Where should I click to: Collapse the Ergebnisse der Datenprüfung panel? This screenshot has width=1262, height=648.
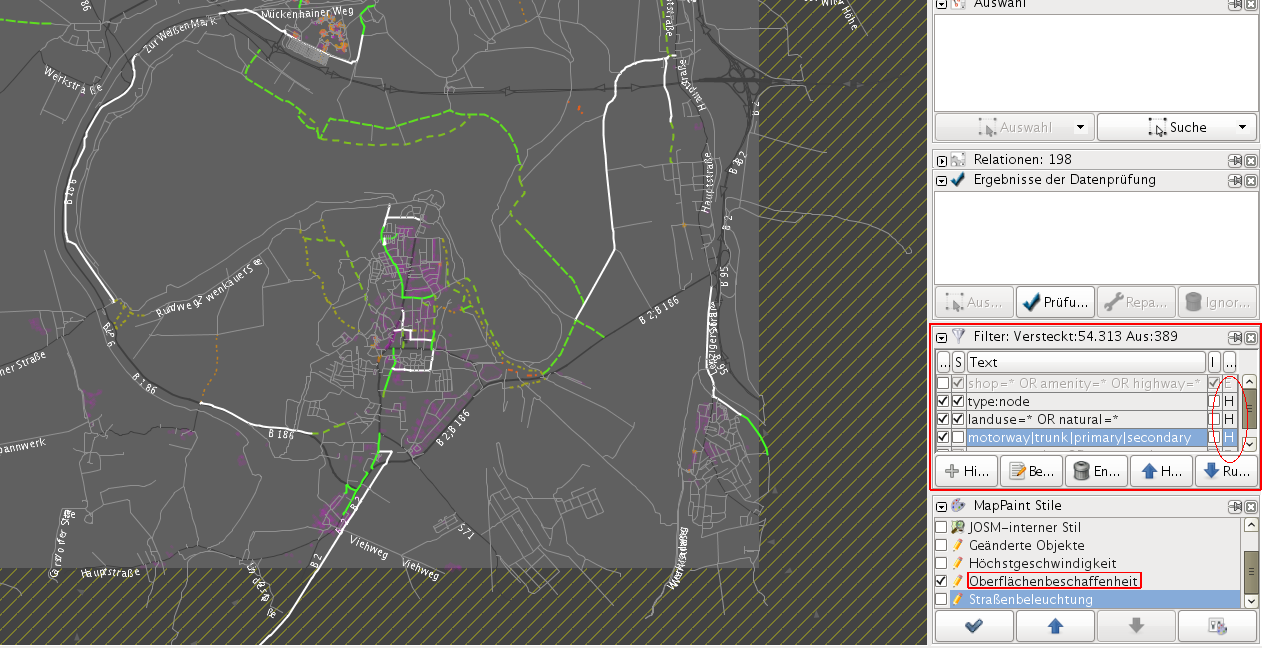pyautogui.click(x=941, y=180)
